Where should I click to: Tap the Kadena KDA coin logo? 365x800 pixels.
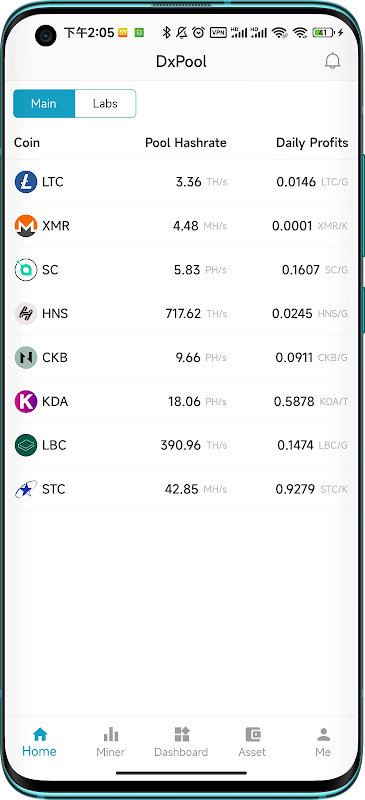coord(26,402)
